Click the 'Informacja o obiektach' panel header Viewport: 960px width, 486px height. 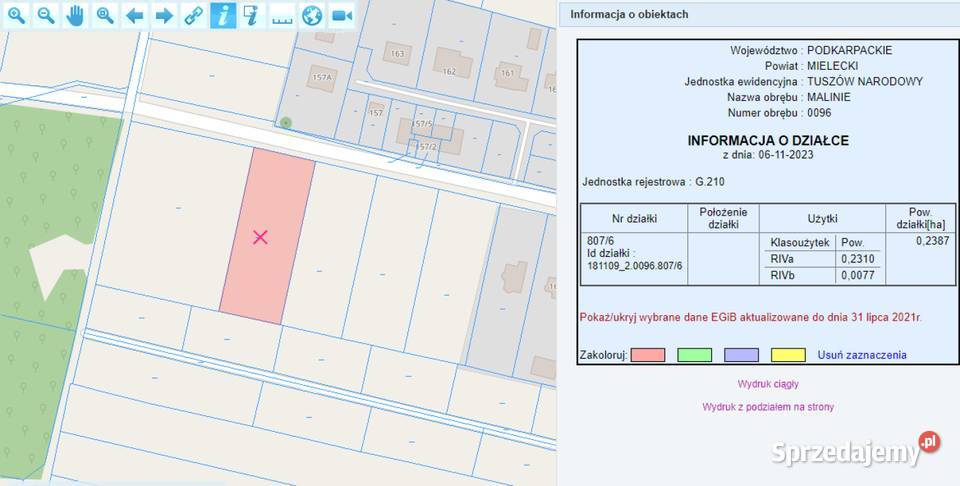pyautogui.click(x=759, y=14)
